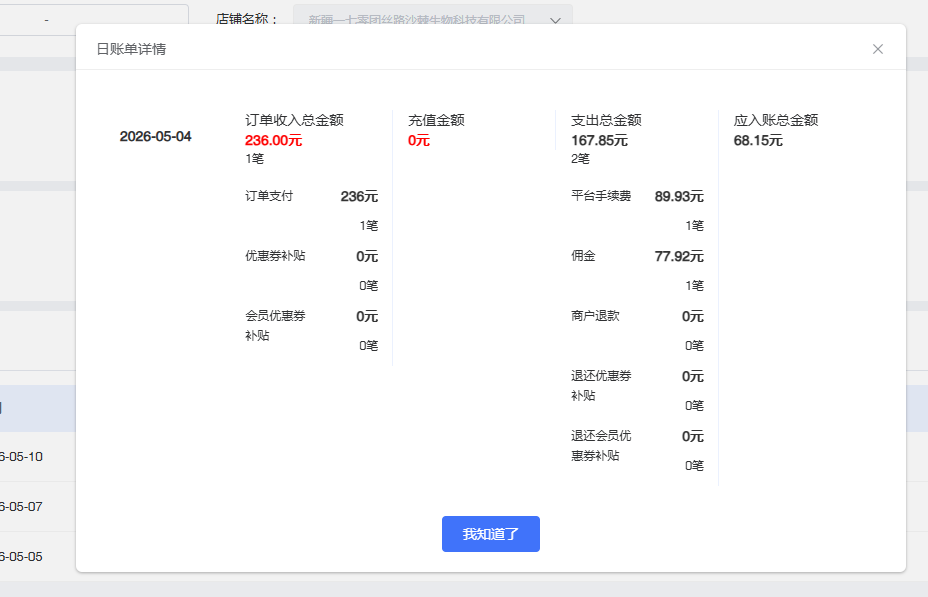Click the background row date ending 05-05
The height and width of the screenshot is (597, 928).
tap(21, 557)
